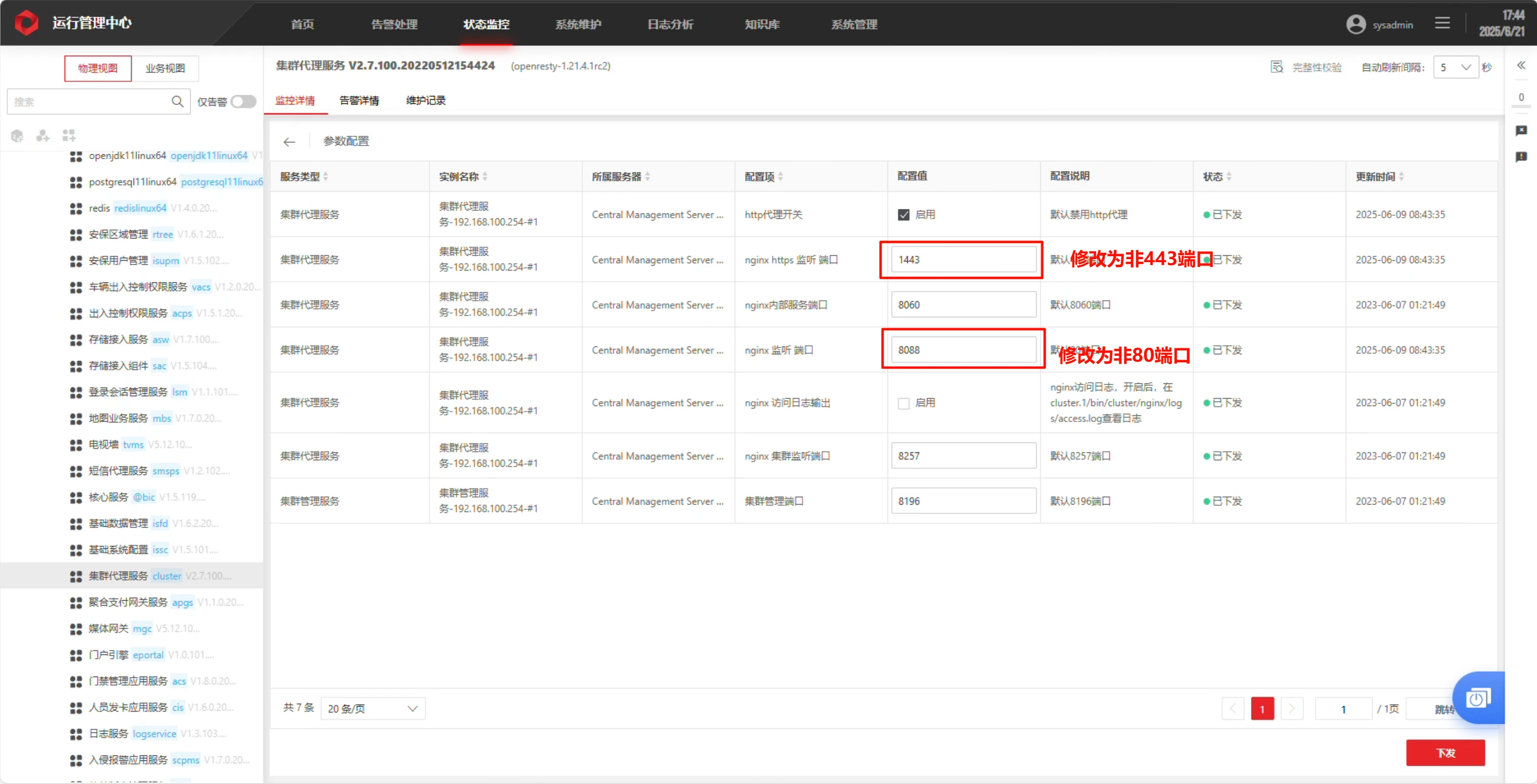Click the integrity check icon
This screenshot has height=784, width=1537.
coord(1276,67)
